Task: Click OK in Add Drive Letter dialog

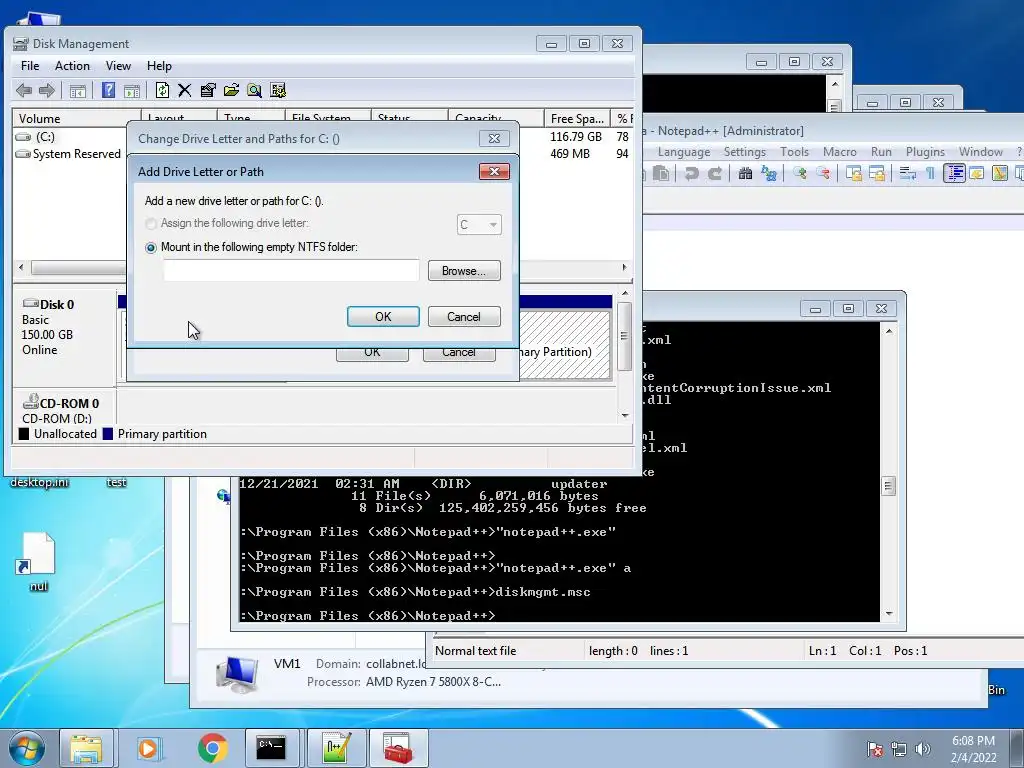Action: [x=383, y=317]
